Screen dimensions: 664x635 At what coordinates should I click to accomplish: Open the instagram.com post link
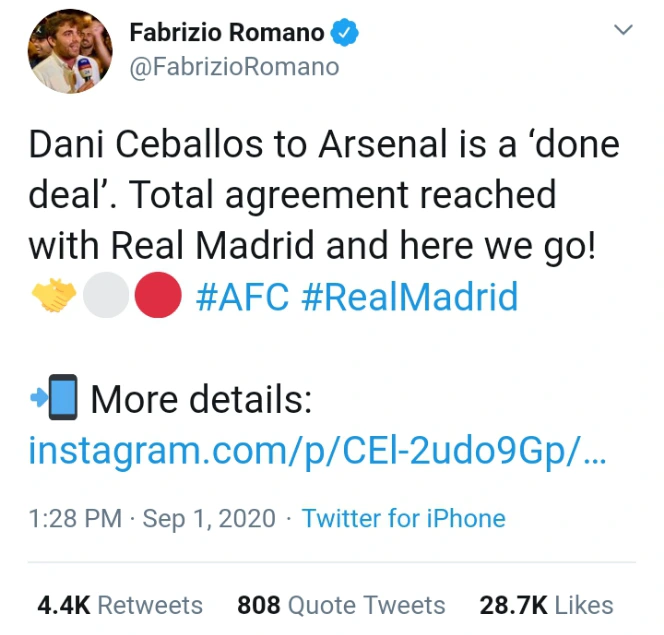tap(318, 450)
